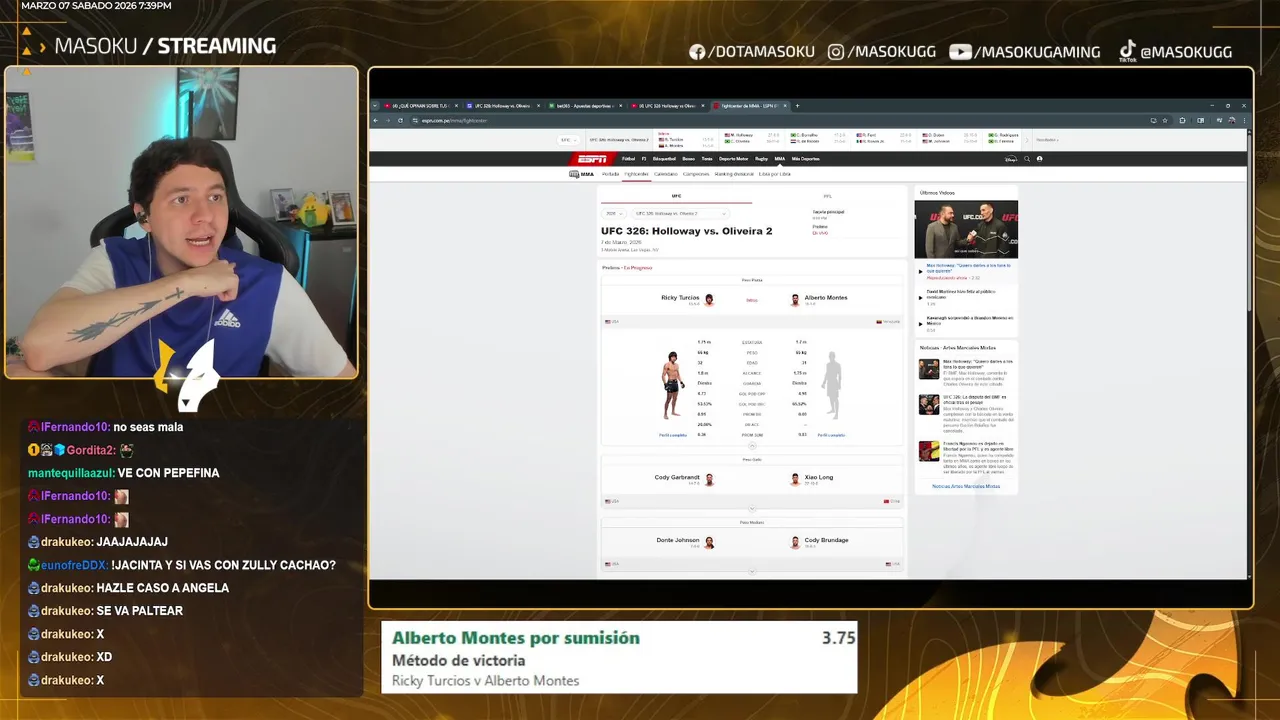
Task: Select the UFC tab
Action: 676,196
